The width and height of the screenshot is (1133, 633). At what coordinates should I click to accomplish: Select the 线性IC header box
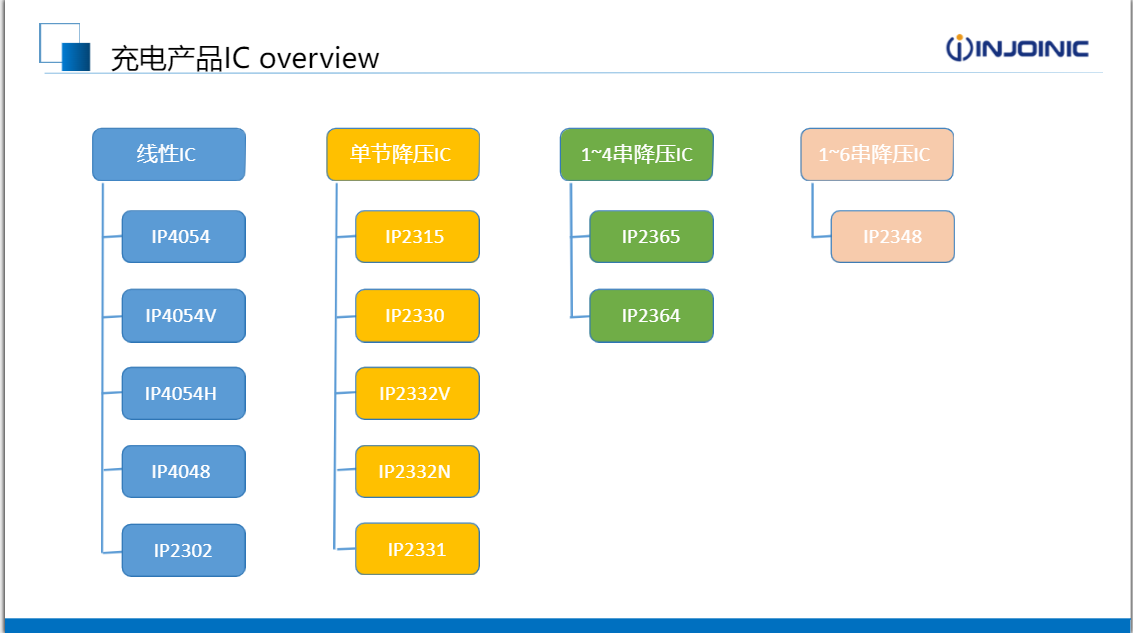(169, 155)
